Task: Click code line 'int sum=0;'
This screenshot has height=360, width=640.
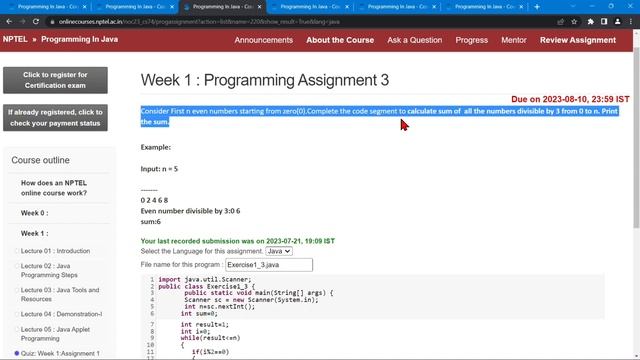Action: 199,313
